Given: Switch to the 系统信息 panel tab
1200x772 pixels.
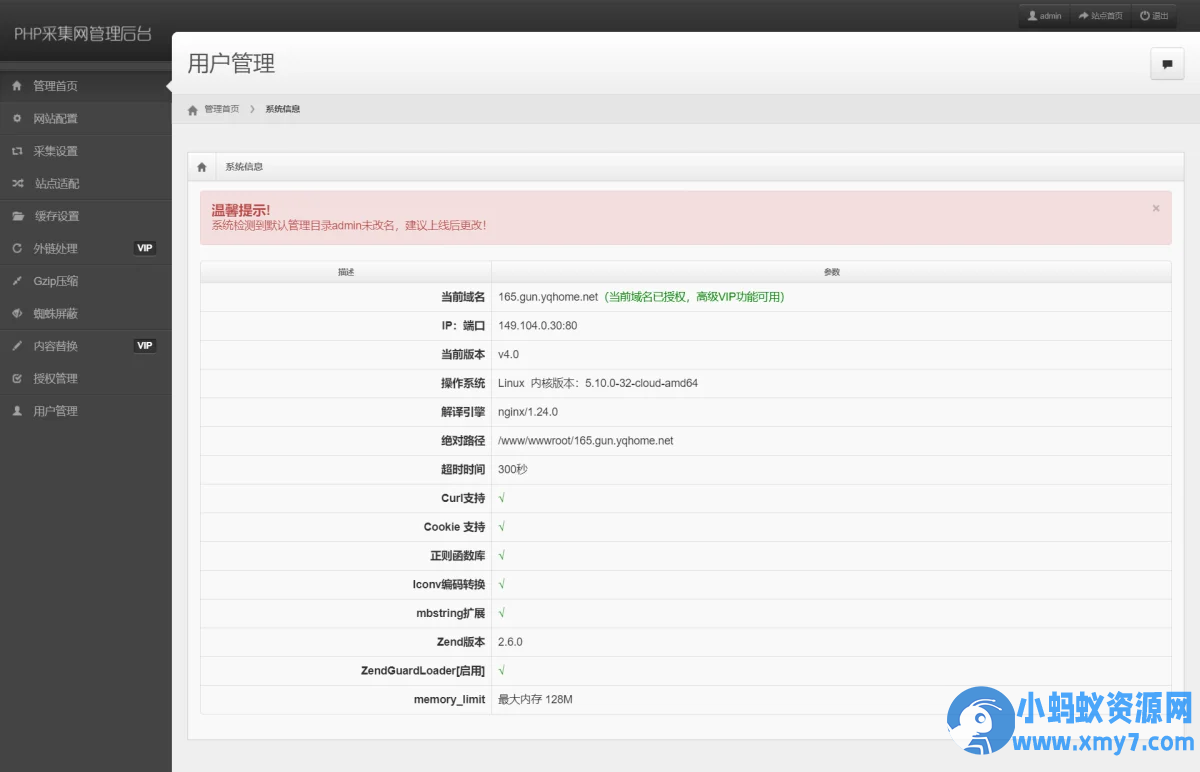Looking at the screenshot, I should [x=244, y=166].
